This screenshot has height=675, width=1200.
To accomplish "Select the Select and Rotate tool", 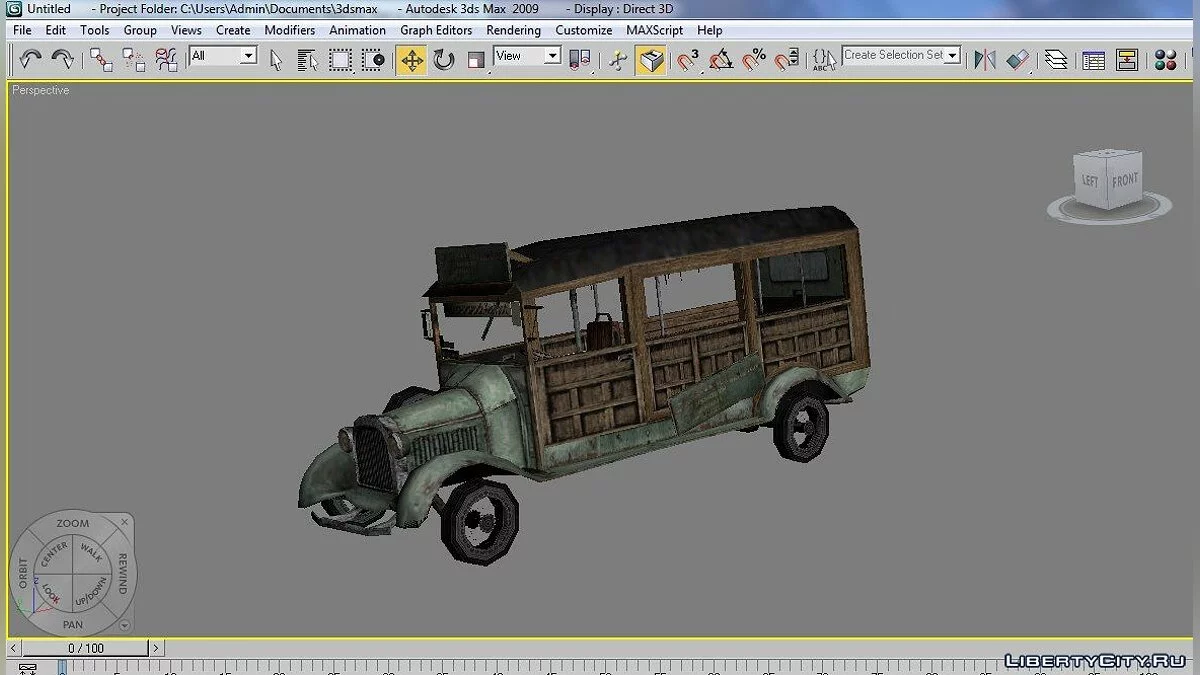I will pos(444,60).
